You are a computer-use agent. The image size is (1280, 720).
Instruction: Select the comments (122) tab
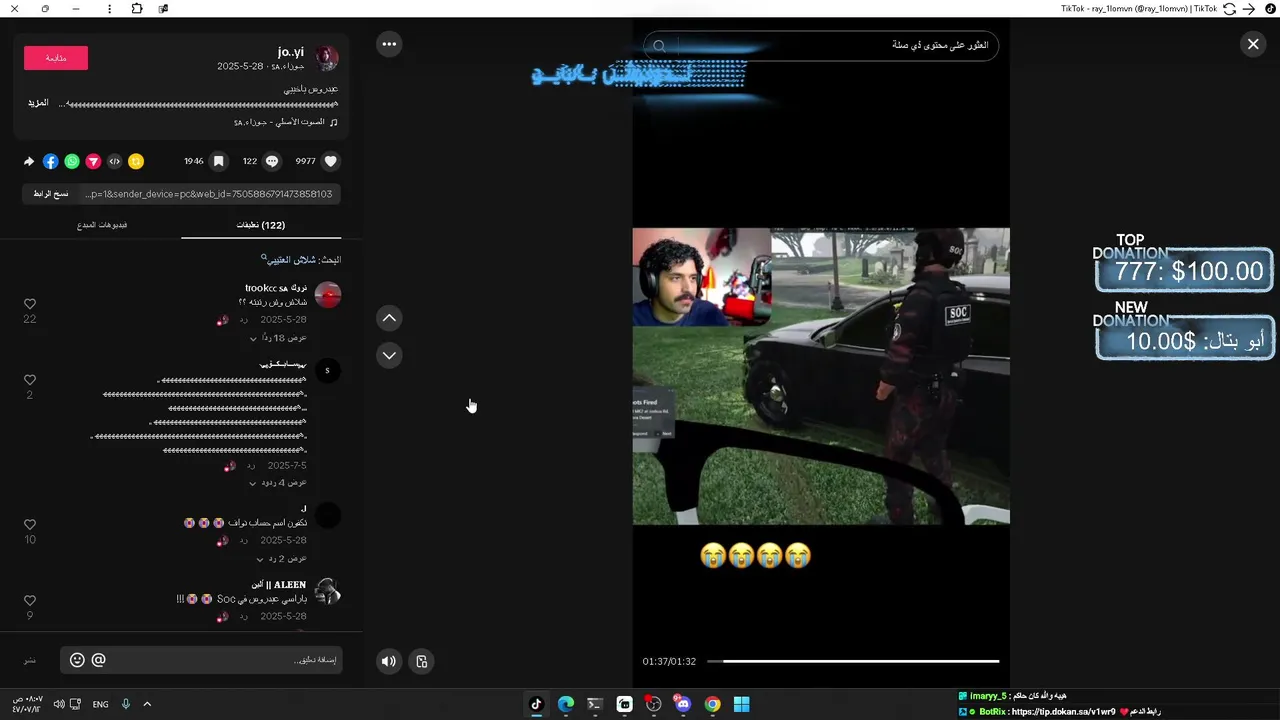point(261,225)
